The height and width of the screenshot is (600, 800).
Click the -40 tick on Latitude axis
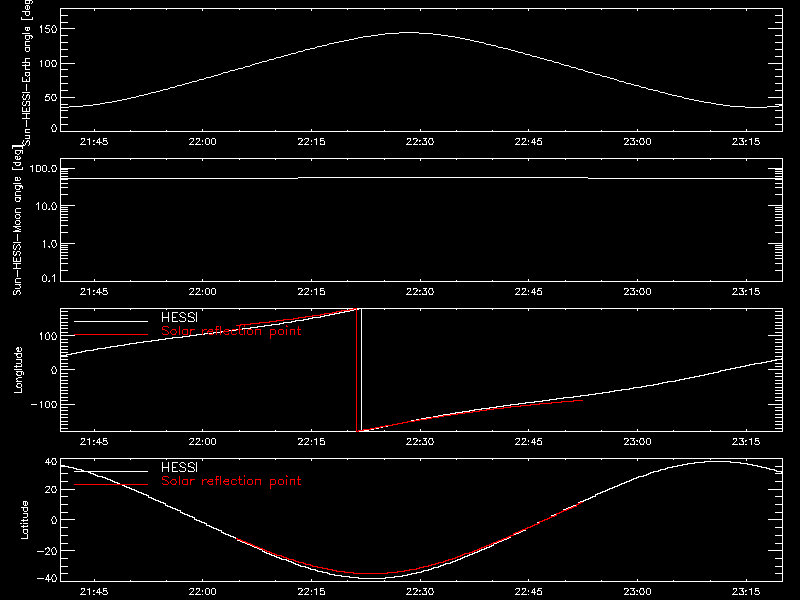47,579
